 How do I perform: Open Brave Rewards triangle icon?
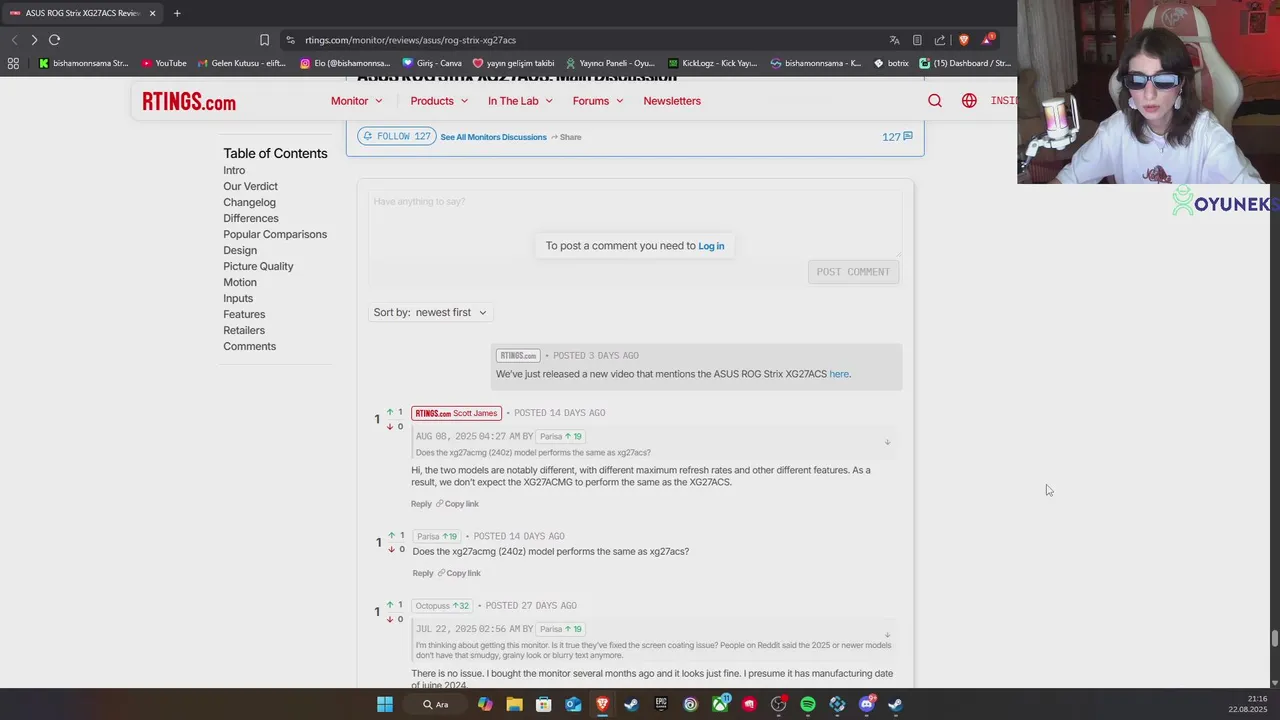[988, 40]
